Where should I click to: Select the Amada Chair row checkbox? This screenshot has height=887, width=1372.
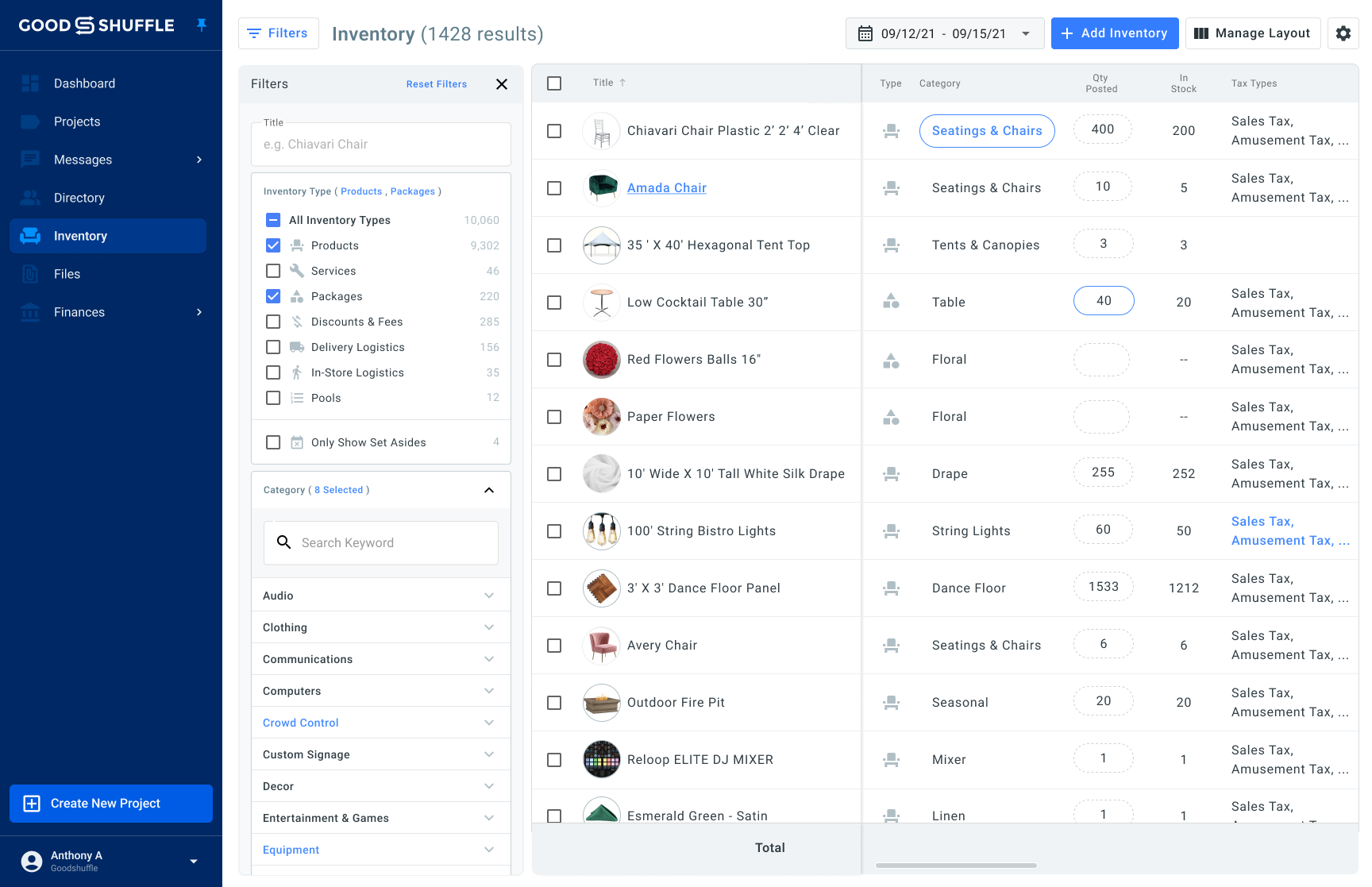pyautogui.click(x=554, y=187)
